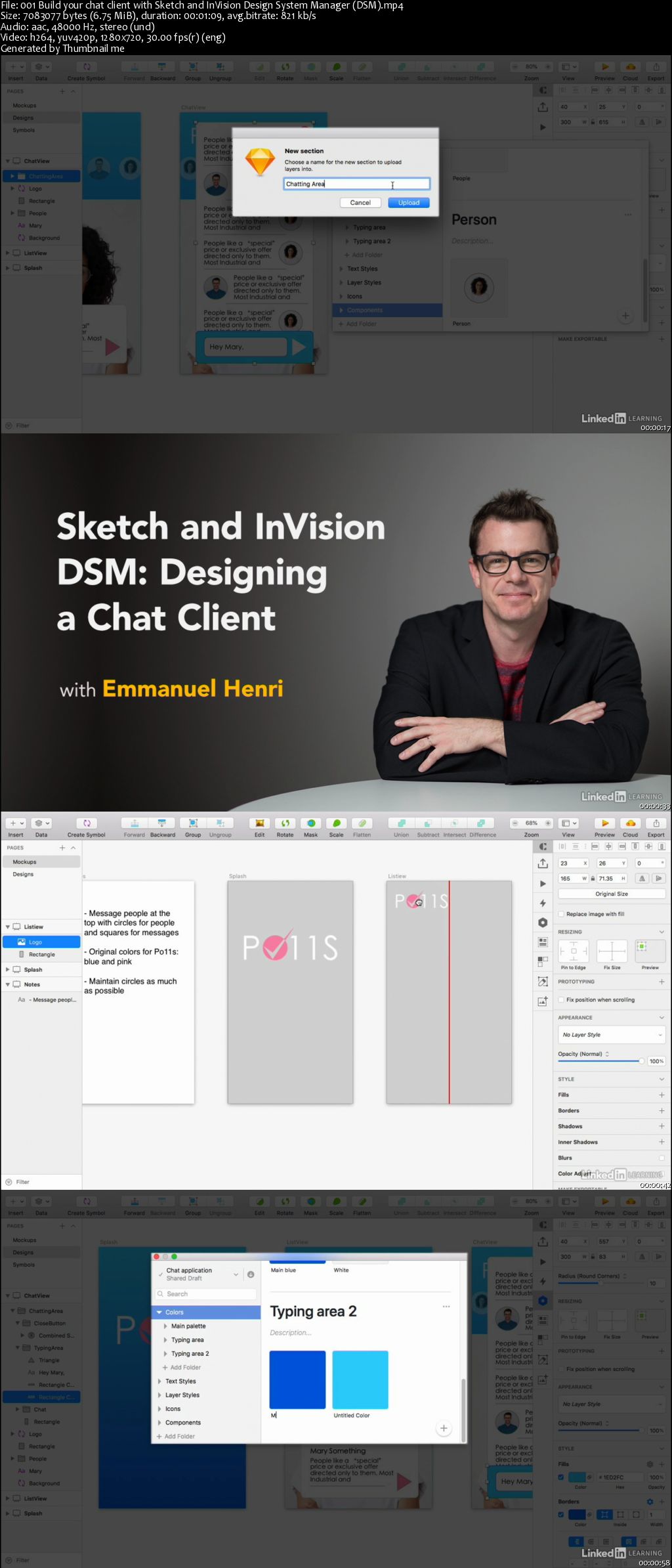Click Export icon in the undimmed Sketch toolbar

(656, 823)
